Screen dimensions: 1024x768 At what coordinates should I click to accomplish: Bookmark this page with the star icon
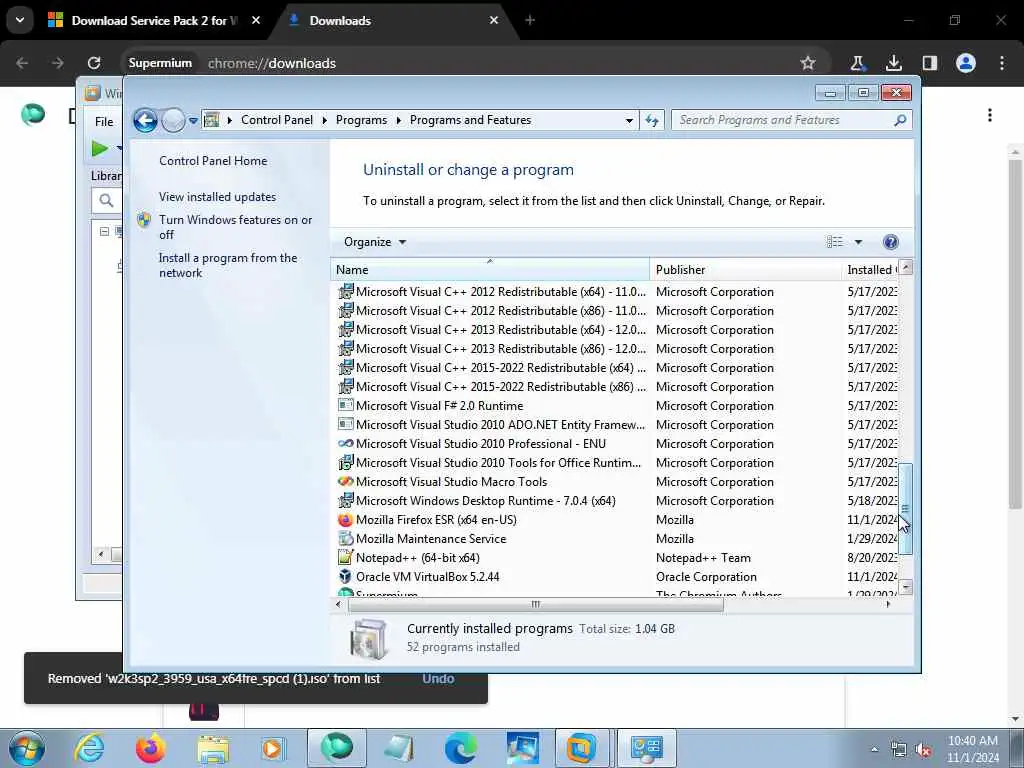[808, 63]
